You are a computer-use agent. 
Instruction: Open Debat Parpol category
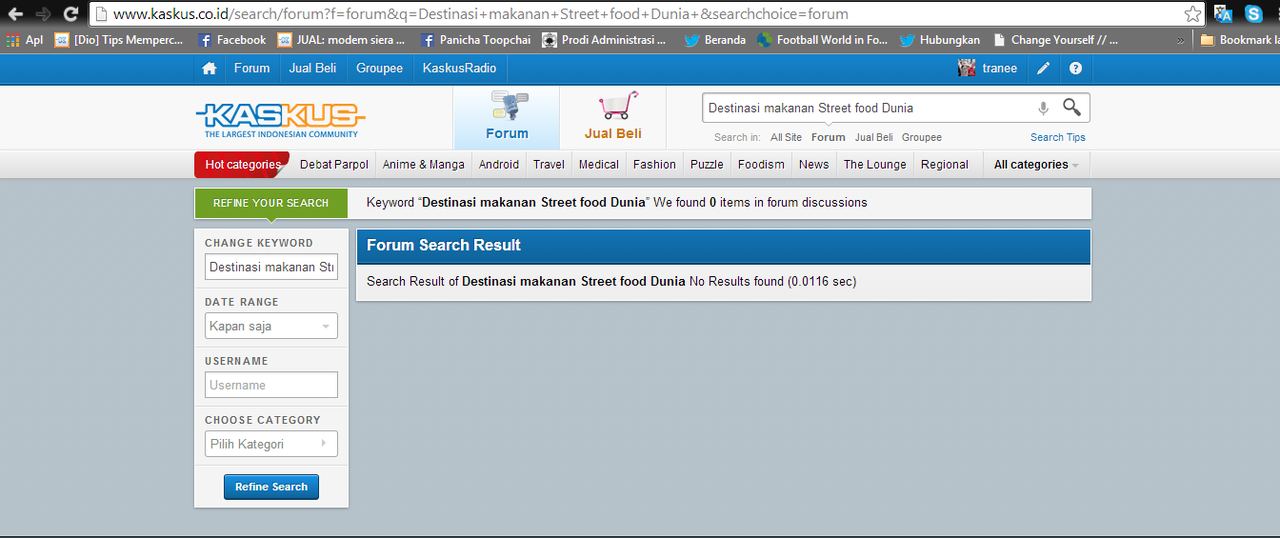(x=334, y=164)
